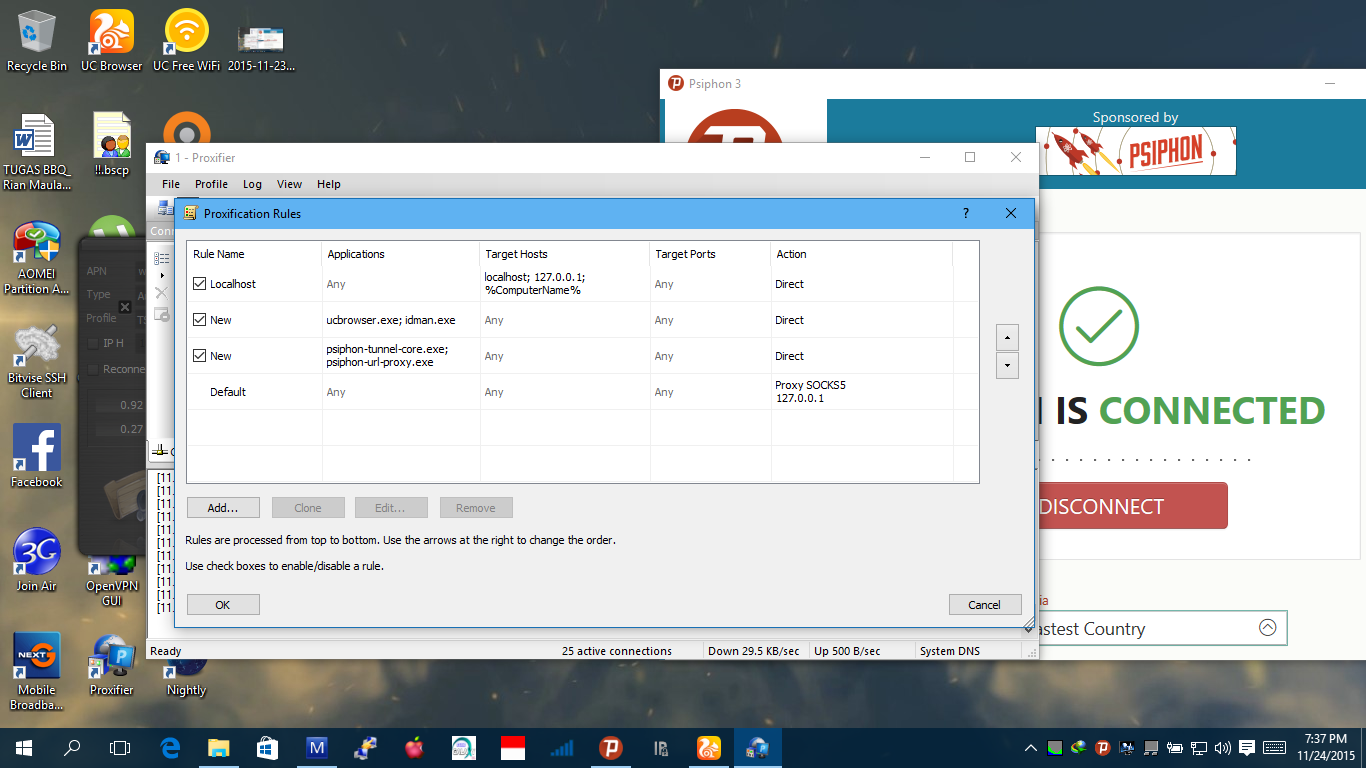Open the View menu in Proxifier
1366x768 pixels.
(x=289, y=184)
